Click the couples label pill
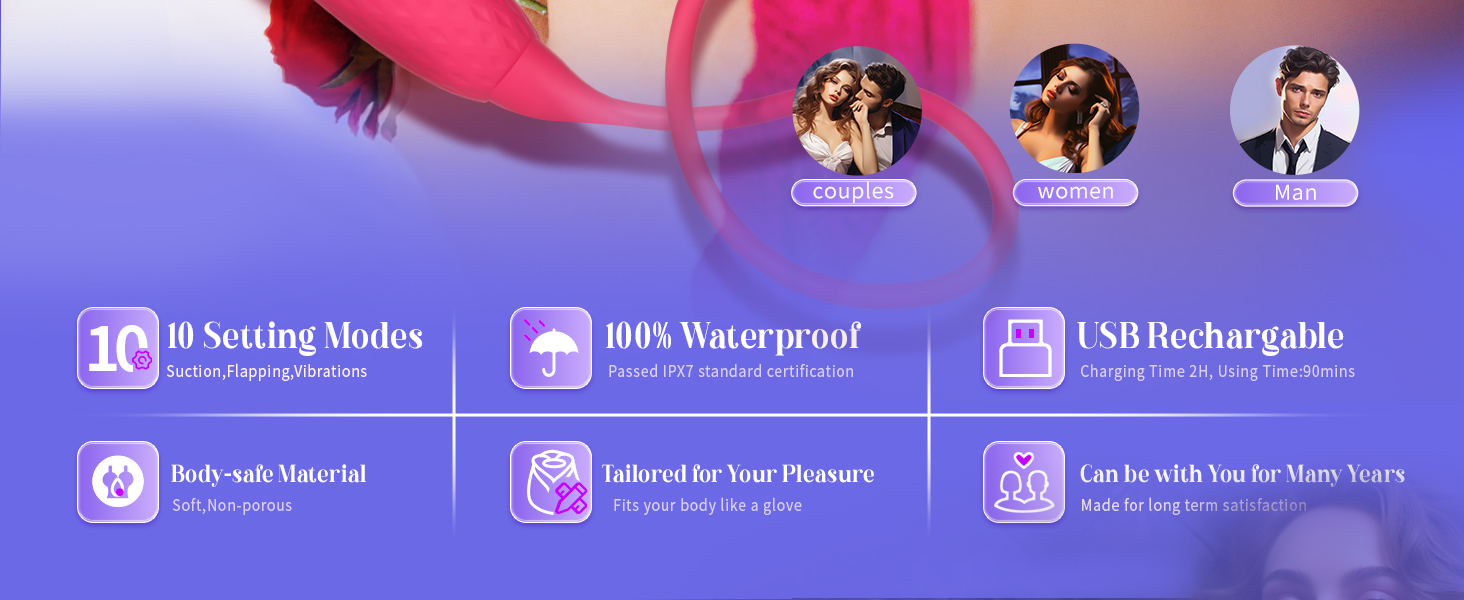The width and height of the screenshot is (1464, 600). click(x=854, y=192)
